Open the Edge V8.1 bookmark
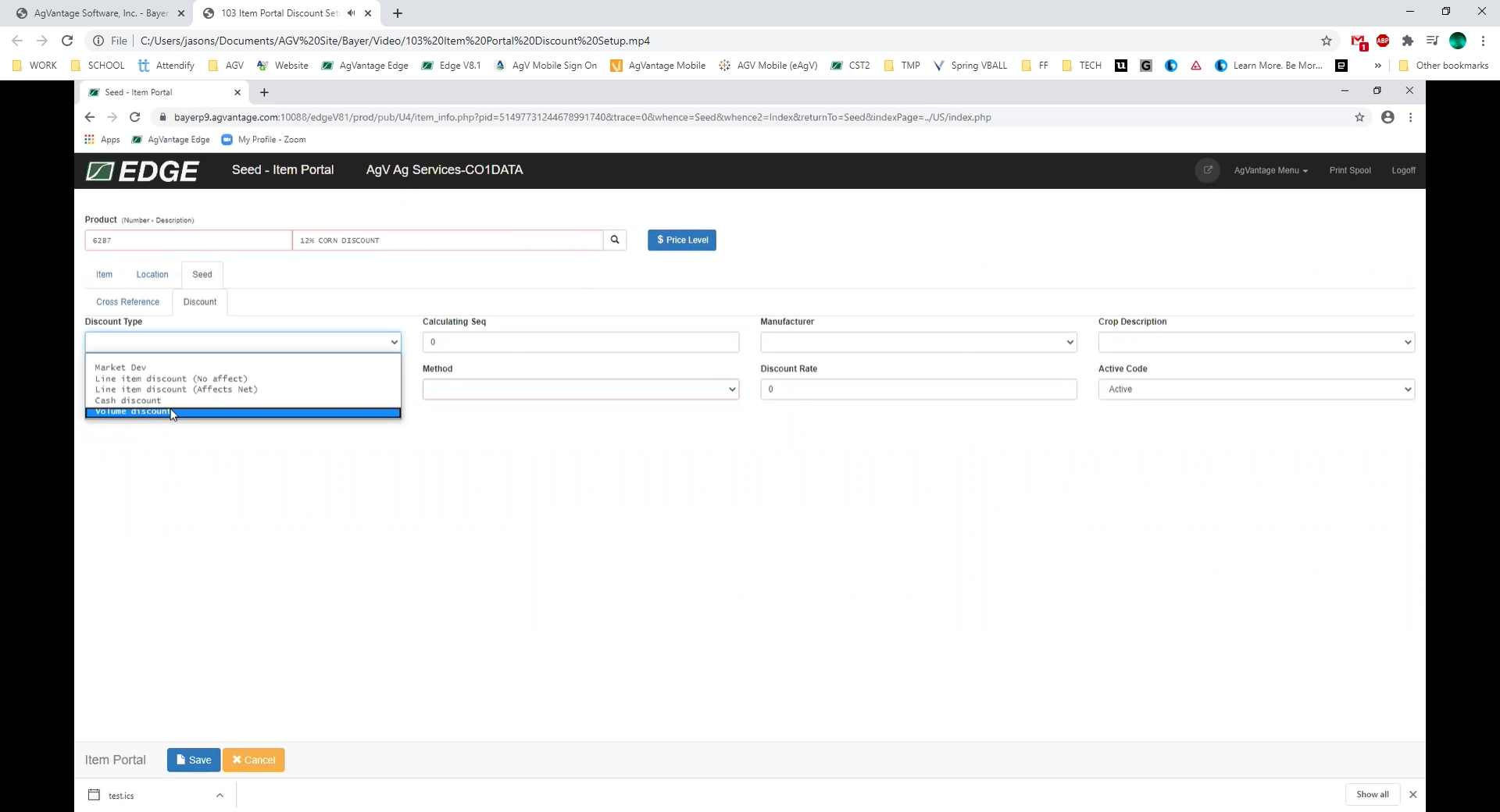 [451, 66]
